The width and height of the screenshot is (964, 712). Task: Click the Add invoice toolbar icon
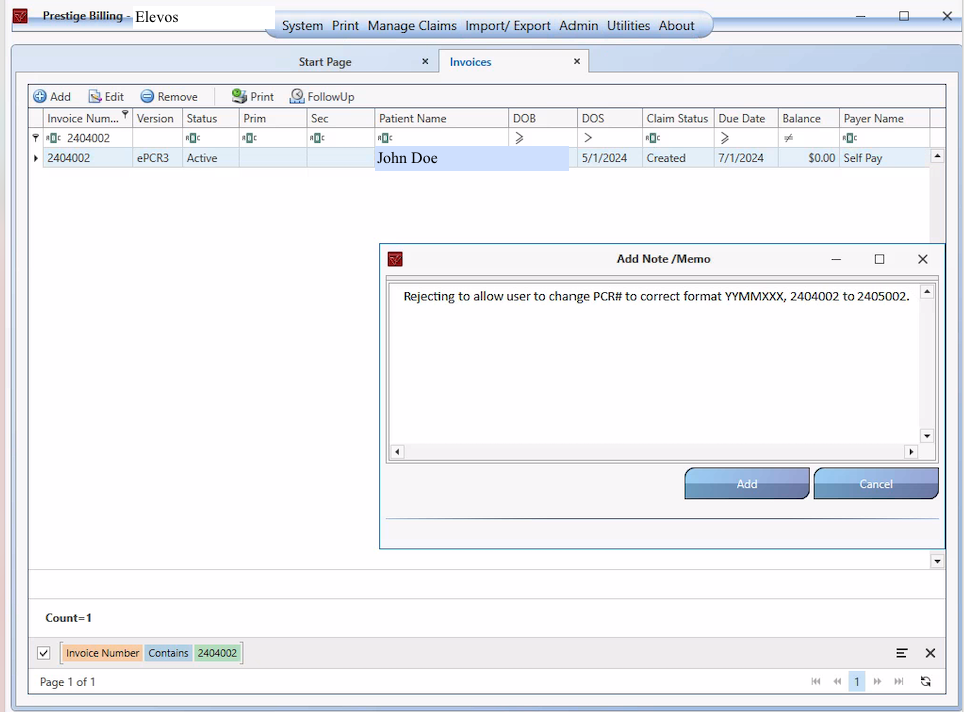pos(40,97)
